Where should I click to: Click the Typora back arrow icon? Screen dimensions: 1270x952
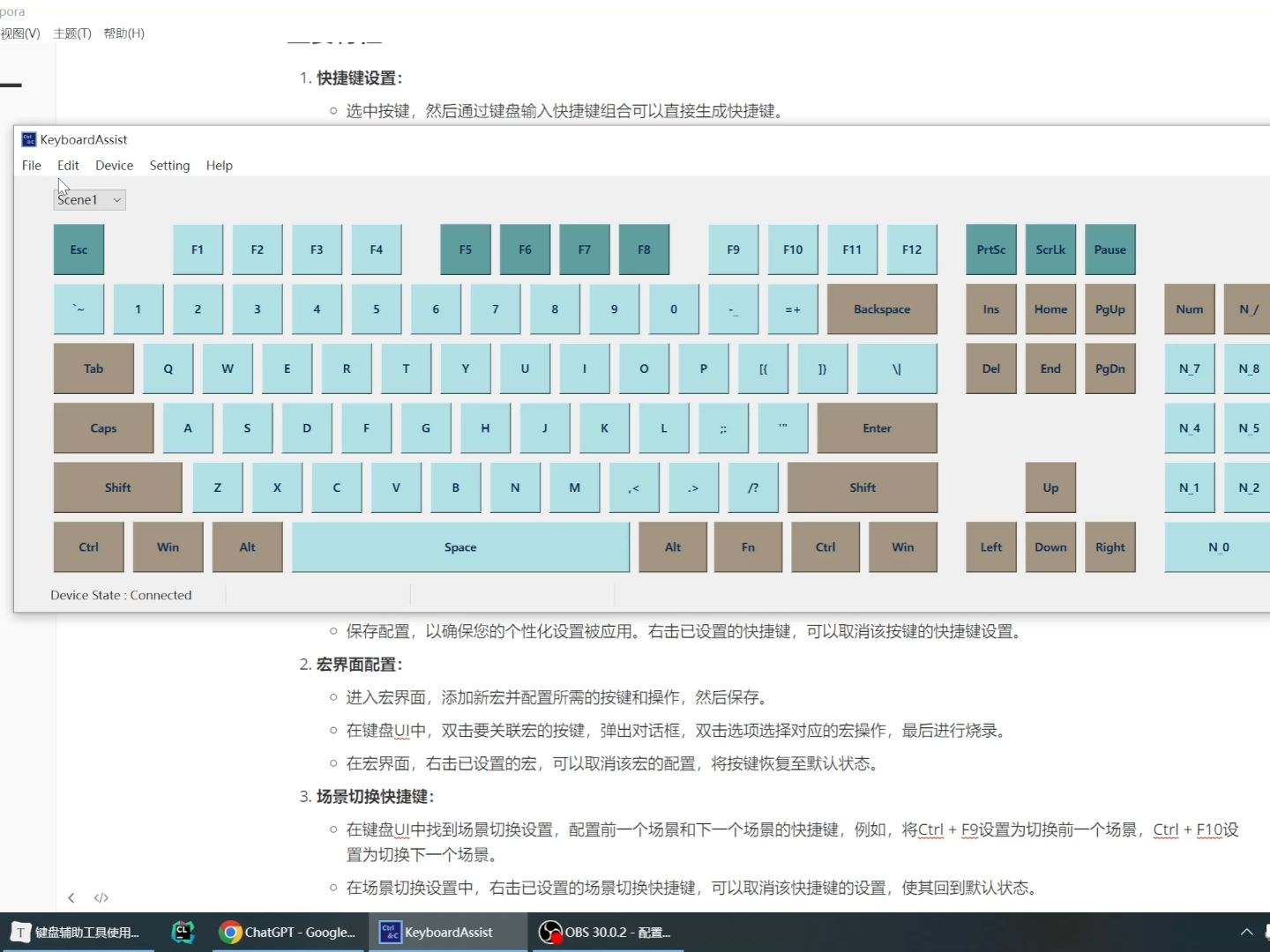click(x=71, y=897)
